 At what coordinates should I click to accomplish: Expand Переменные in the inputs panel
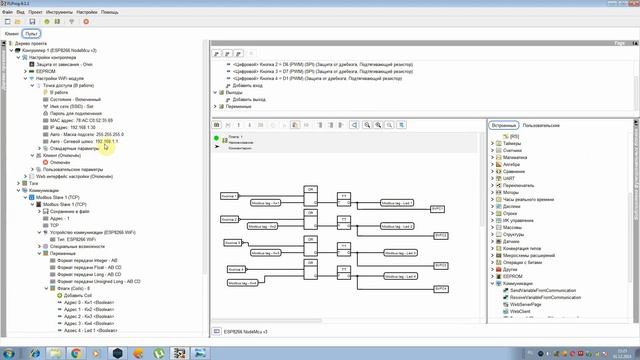pyautogui.click(x=215, y=107)
